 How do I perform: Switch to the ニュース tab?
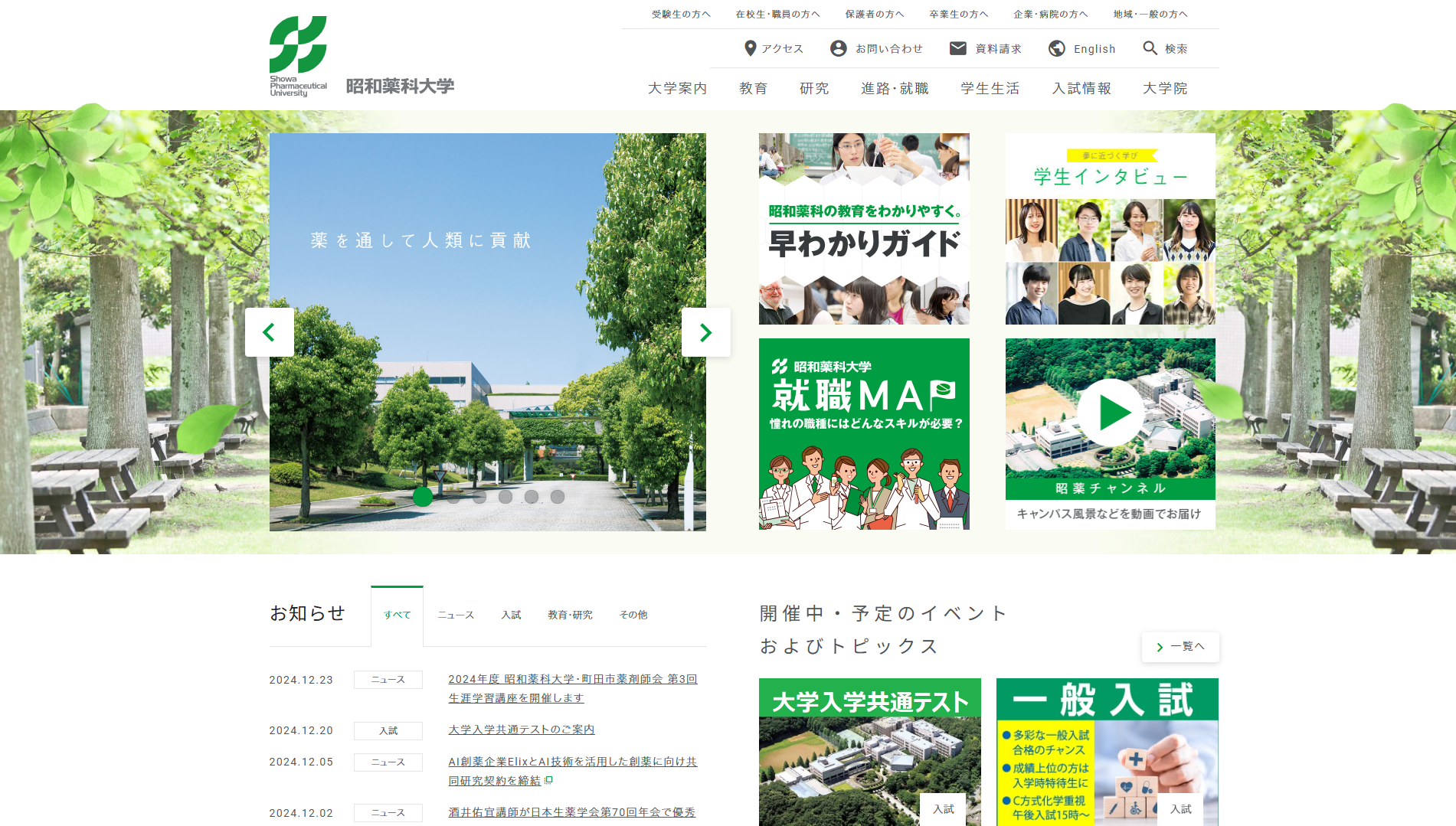point(456,615)
